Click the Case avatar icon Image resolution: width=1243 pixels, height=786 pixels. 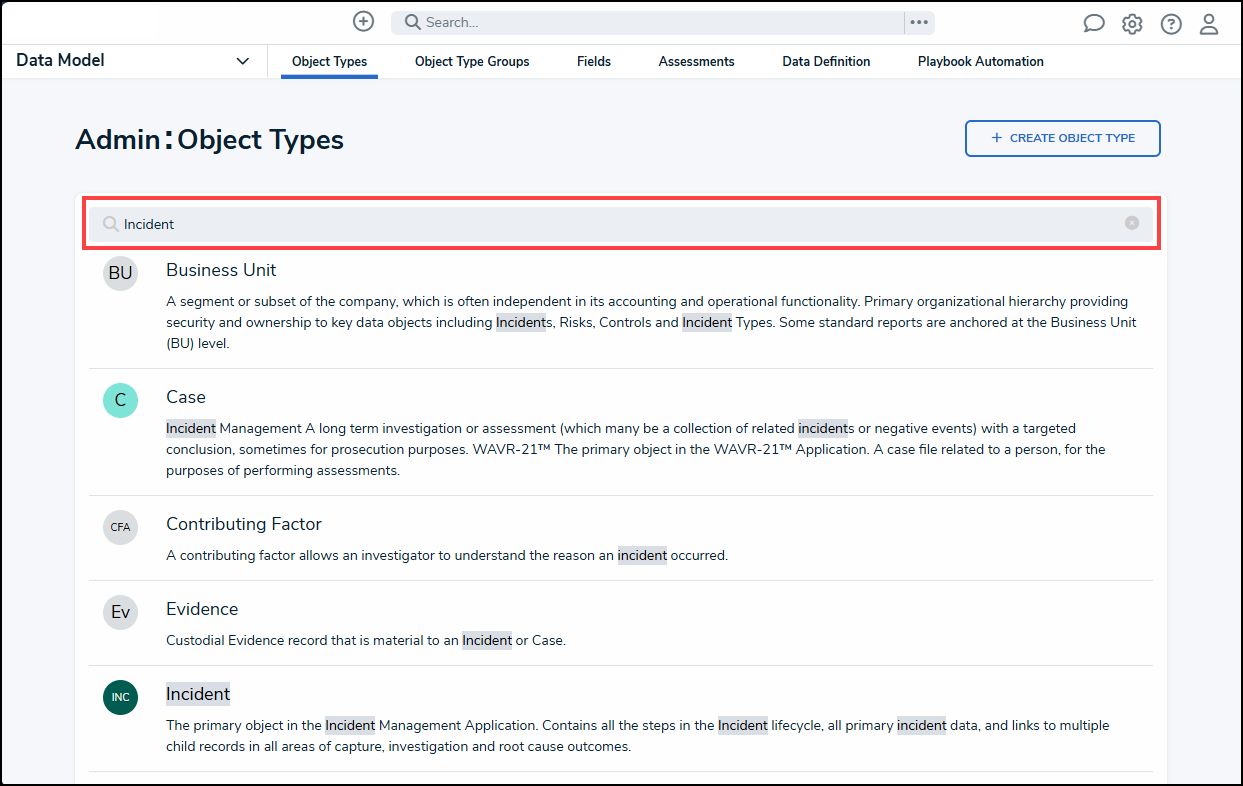(120, 400)
